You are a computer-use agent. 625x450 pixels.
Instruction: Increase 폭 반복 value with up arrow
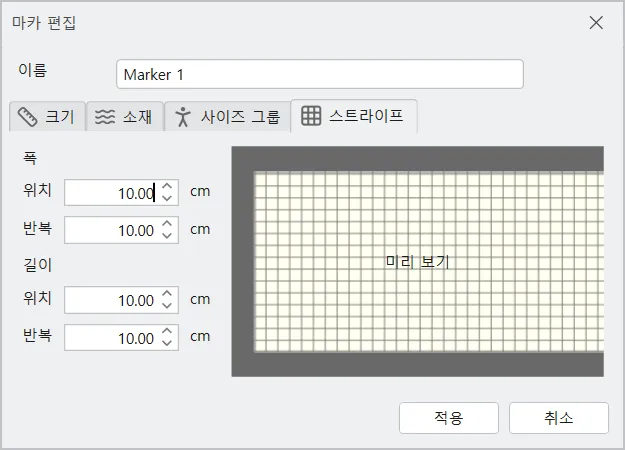click(167, 224)
